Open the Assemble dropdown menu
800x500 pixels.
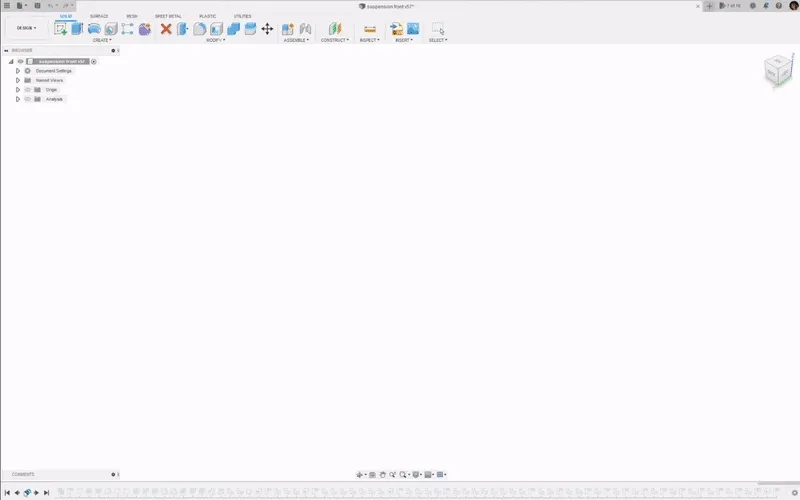[296, 40]
